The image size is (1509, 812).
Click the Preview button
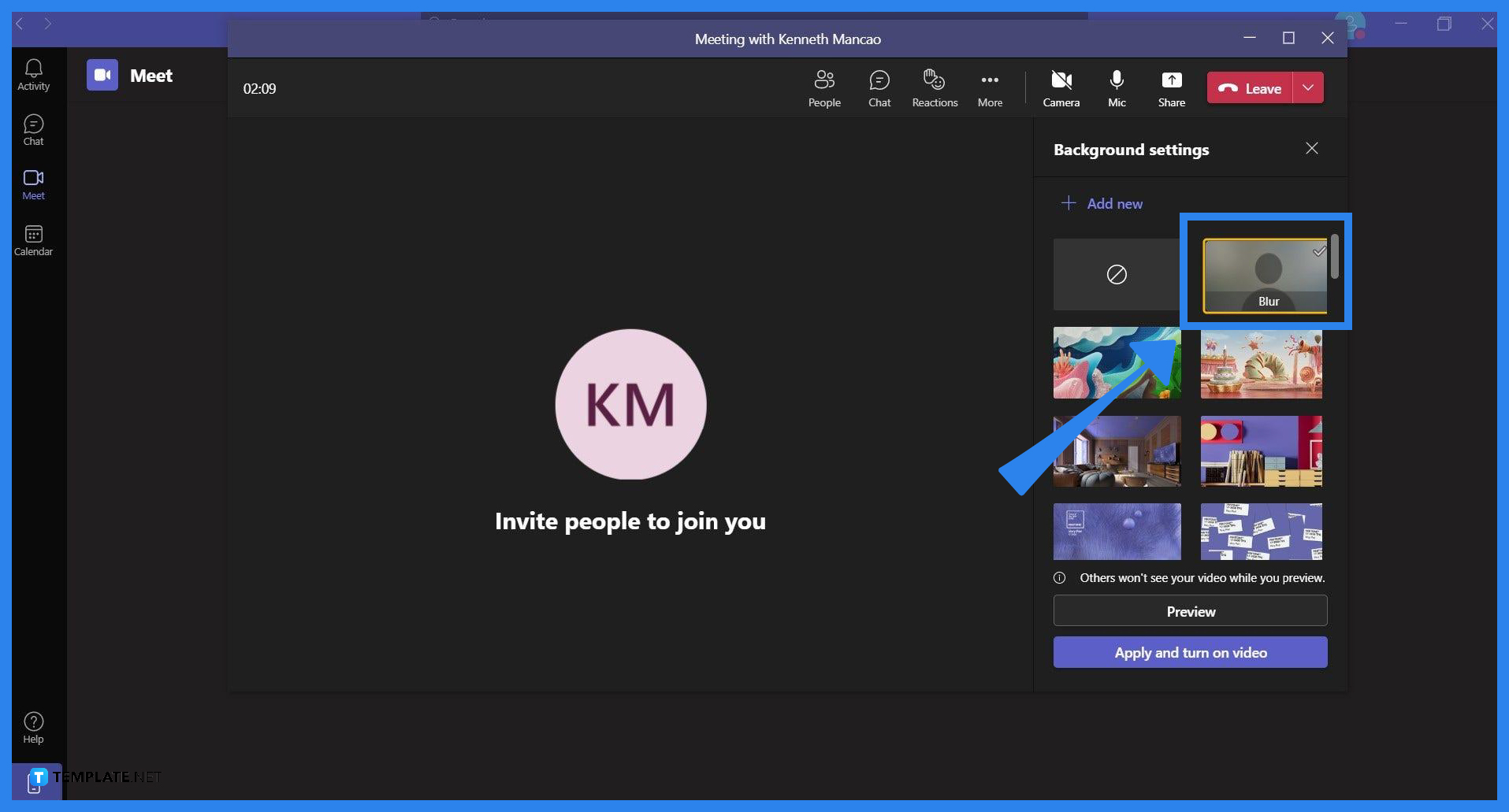coord(1190,610)
